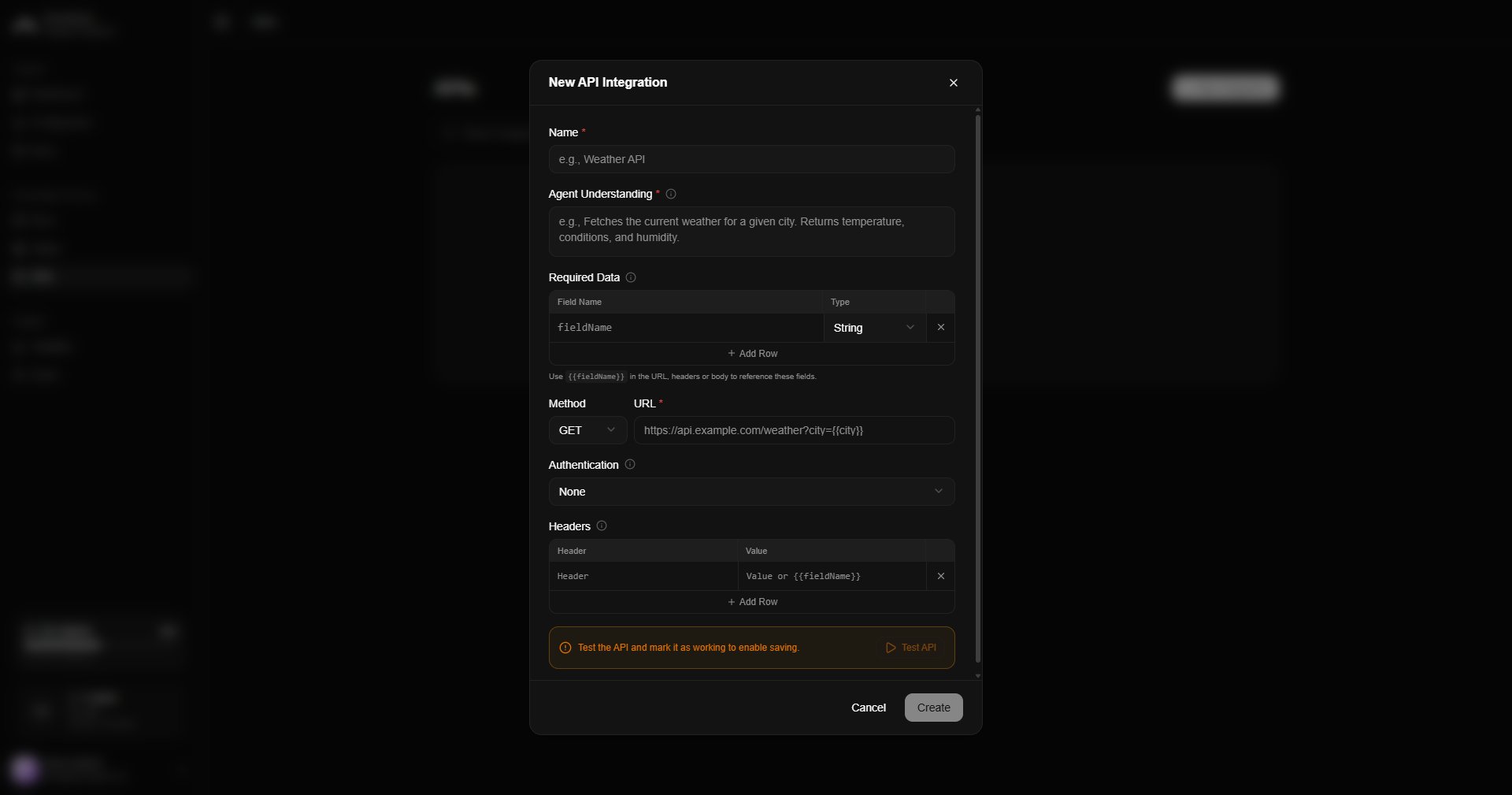Add Row under Required Data table

click(752, 354)
